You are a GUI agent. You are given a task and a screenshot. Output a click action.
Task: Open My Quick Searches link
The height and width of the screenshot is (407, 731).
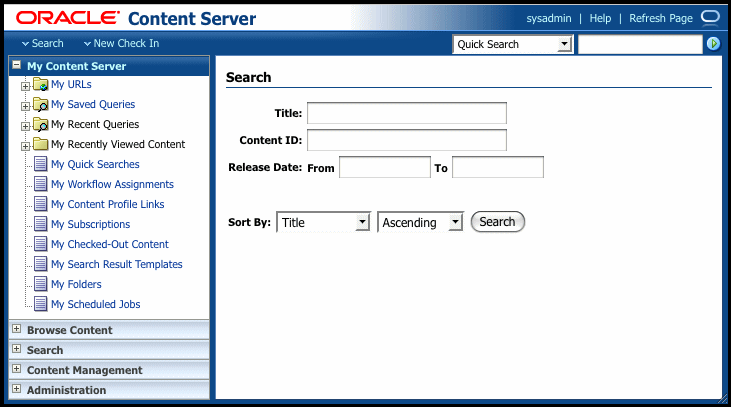95,165
